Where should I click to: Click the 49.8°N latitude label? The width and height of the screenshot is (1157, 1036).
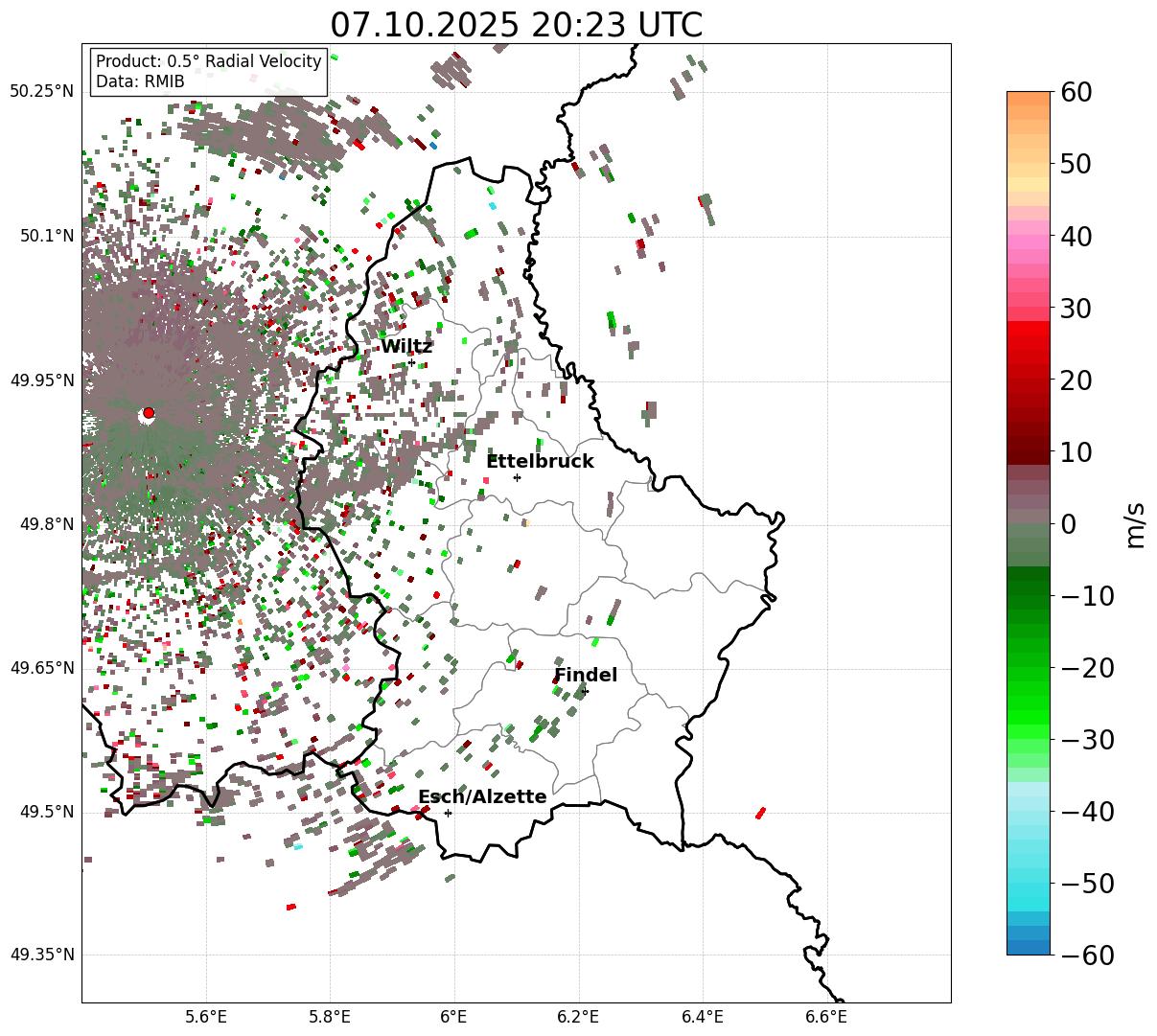(x=46, y=524)
